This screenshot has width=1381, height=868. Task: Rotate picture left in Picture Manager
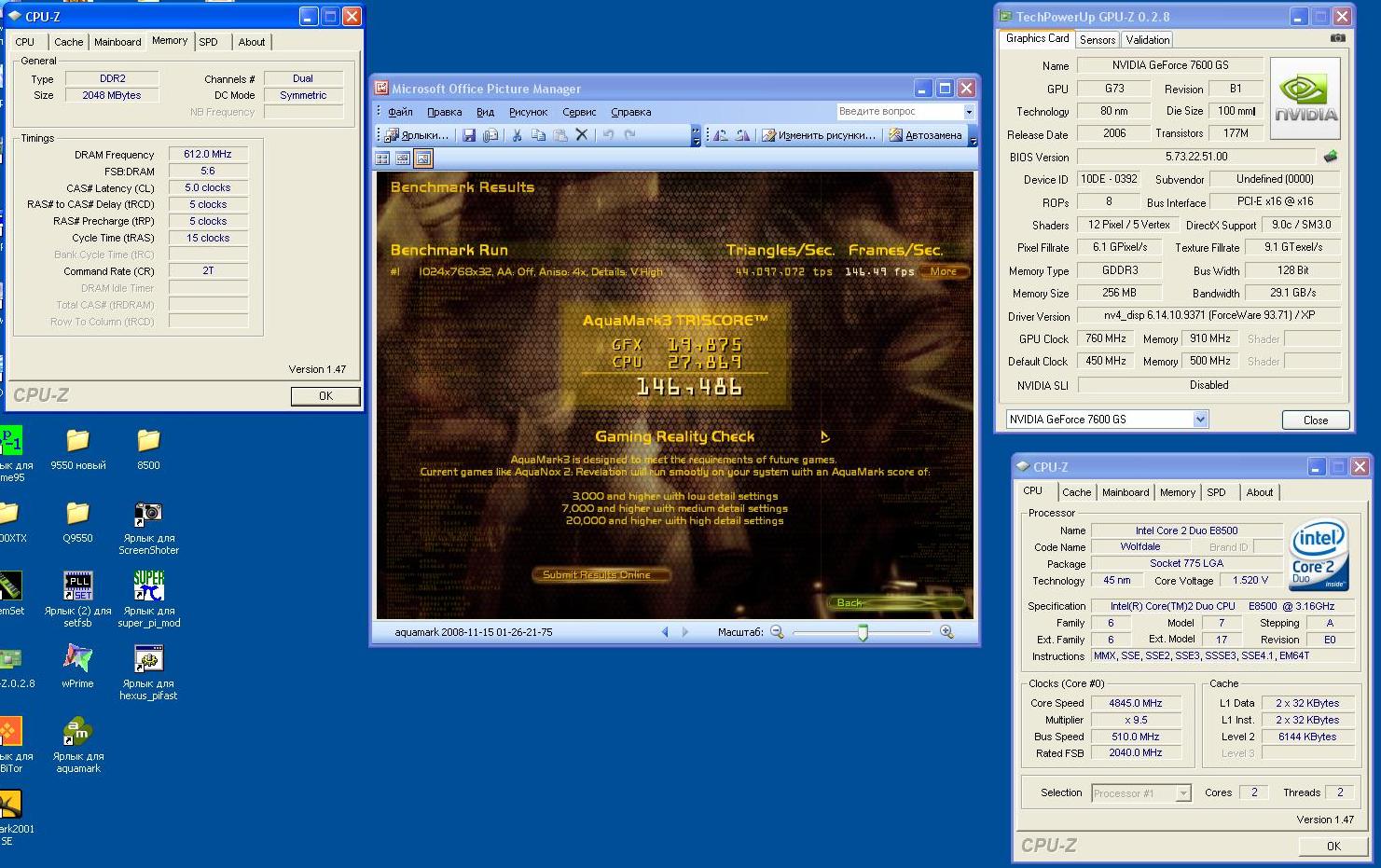point(721,135)
